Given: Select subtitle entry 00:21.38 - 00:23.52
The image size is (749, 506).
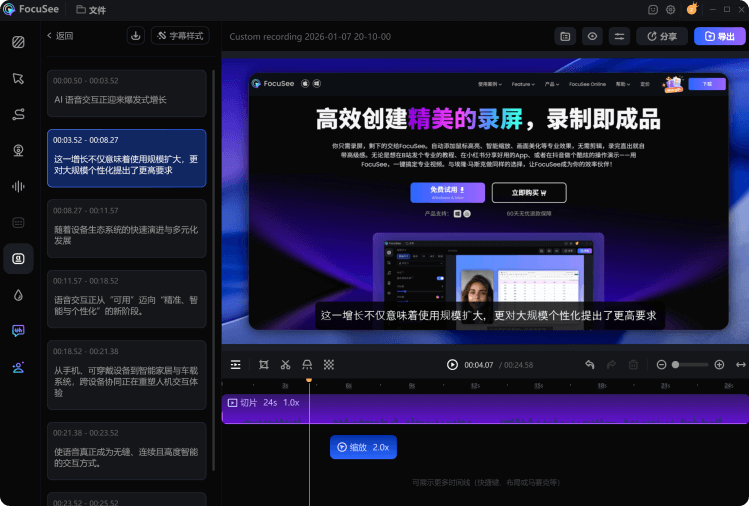Looking at the screenshot, I should point(127,451).
